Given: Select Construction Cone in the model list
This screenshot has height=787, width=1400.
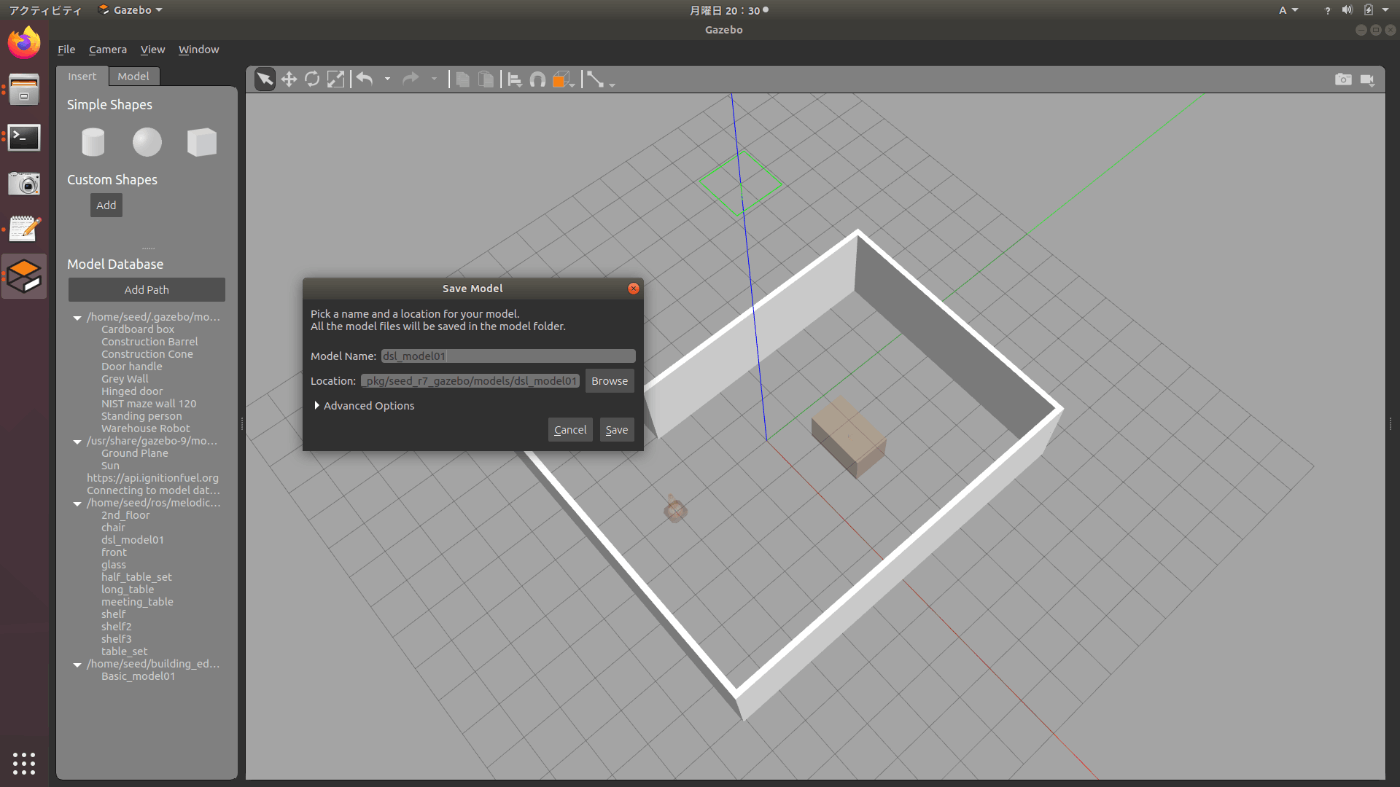Looking at the screenshot, I should (147, 354).
